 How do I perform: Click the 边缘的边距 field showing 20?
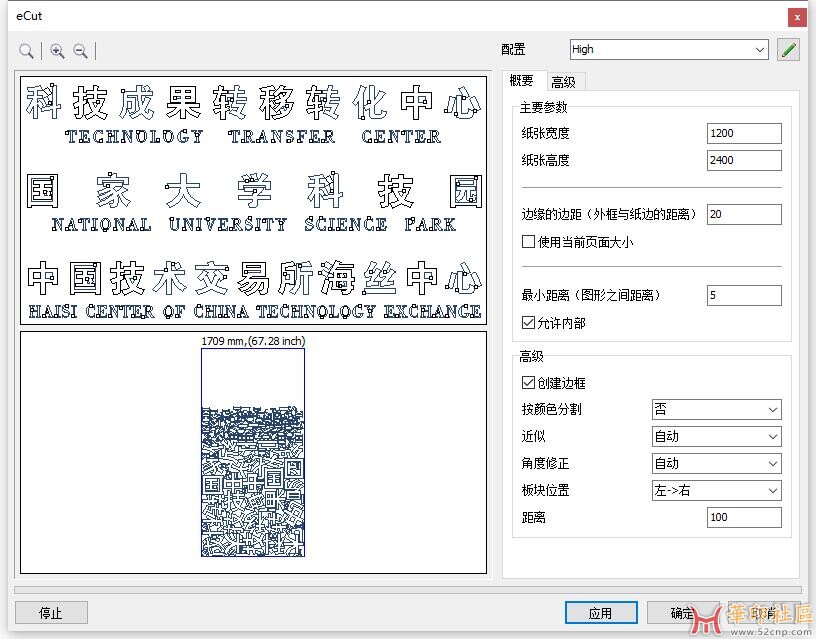(744, 214)
